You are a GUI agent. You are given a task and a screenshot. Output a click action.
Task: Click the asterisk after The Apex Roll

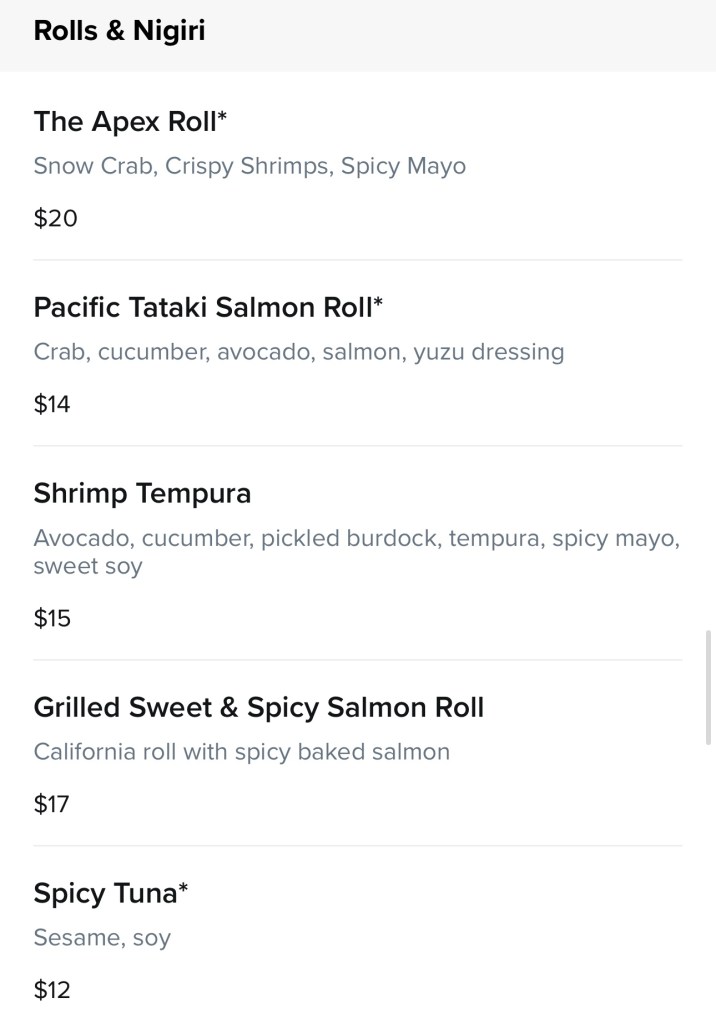click(x=223, y=118)
